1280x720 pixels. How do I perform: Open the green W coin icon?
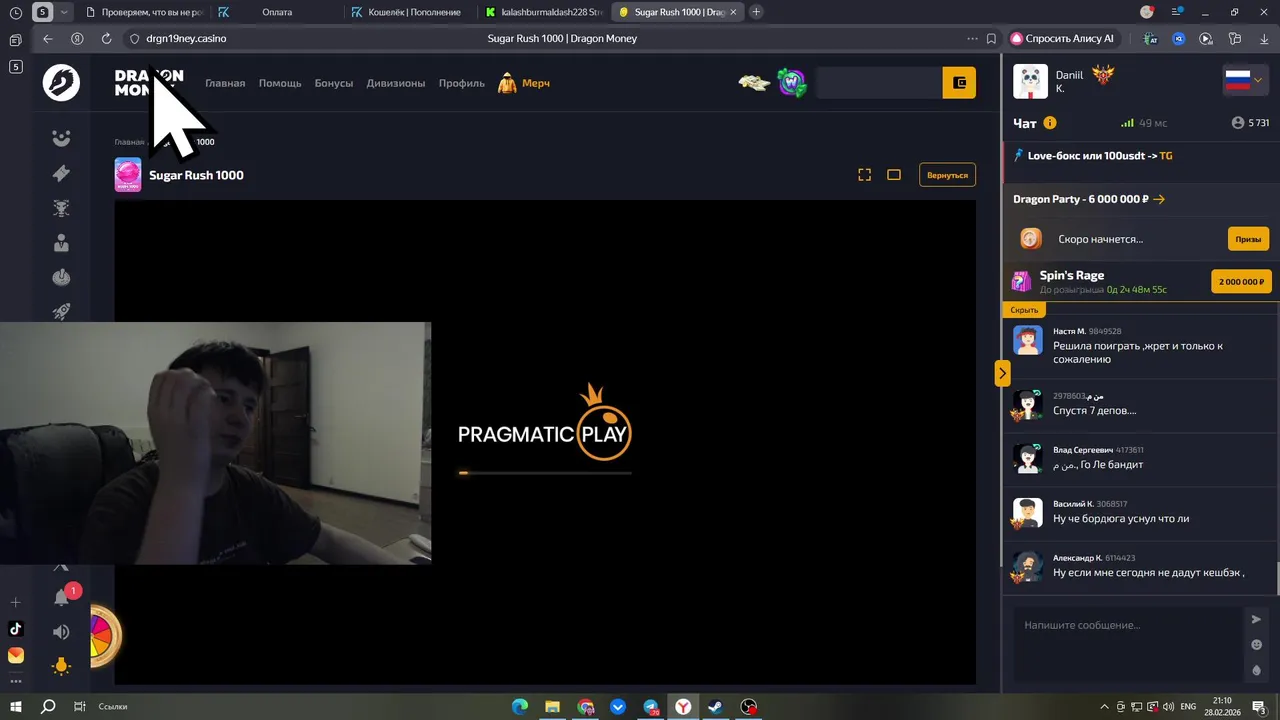pyautogui.click(x=792, y=83)
